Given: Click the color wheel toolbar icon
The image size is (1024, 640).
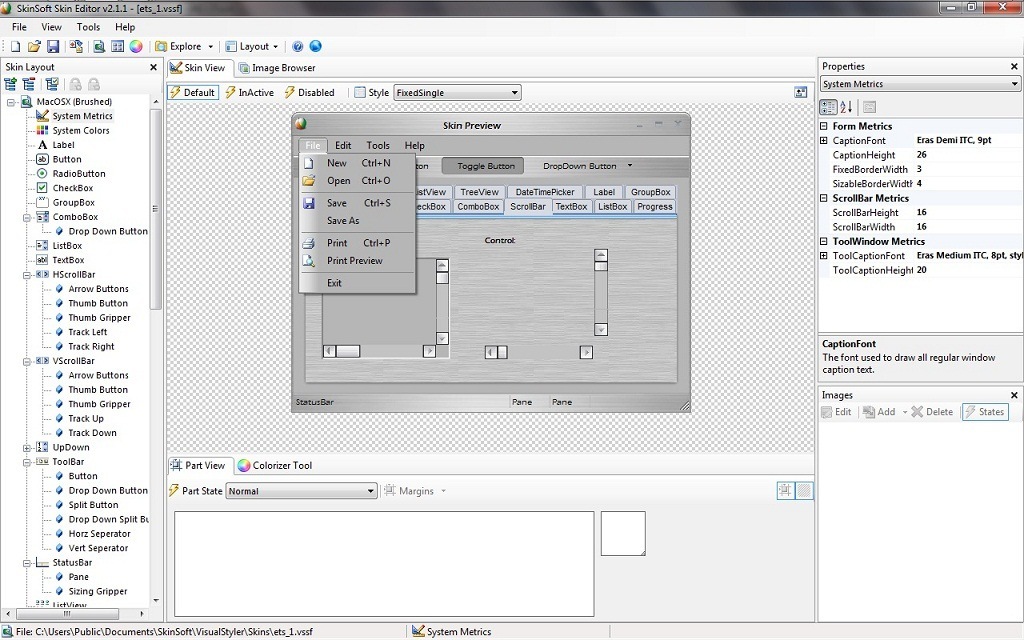Looking at the screenshot, I should (136, 46).
